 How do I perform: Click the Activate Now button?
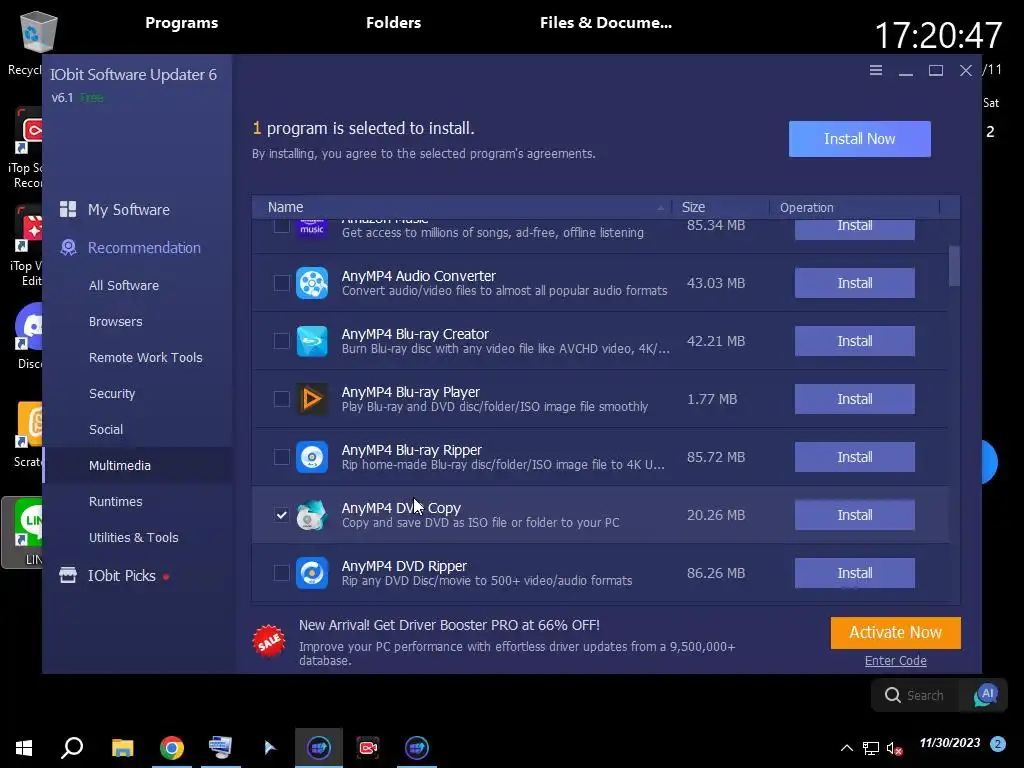895,632
